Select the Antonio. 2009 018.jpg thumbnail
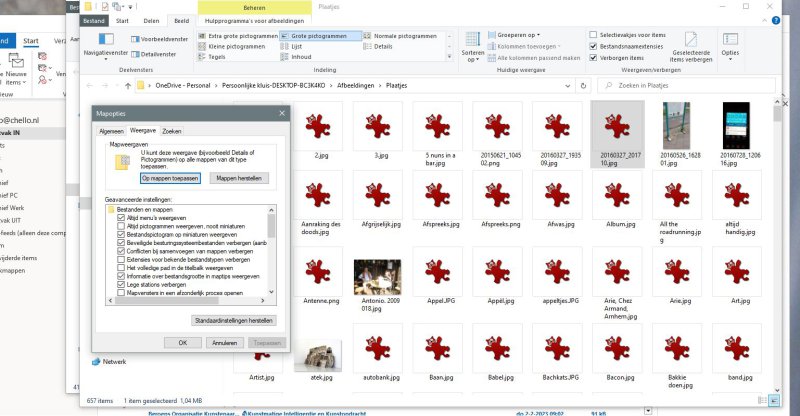The image size is (800, 416). (378, 277)
